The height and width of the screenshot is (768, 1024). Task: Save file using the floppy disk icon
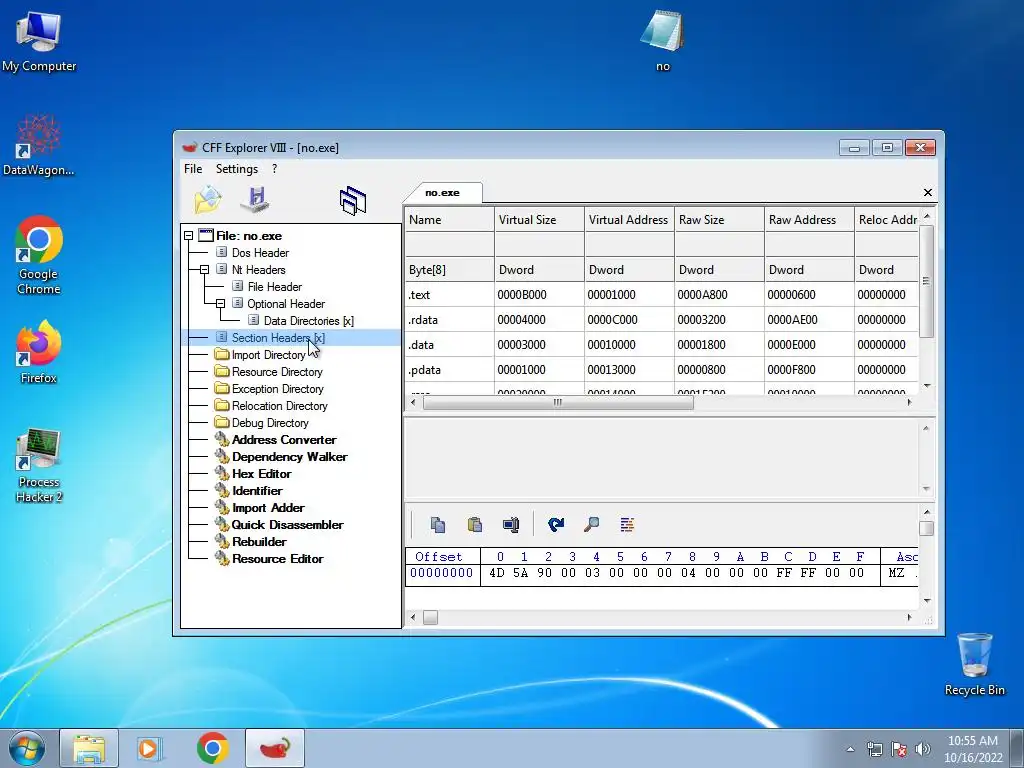[x=255, y=200]
